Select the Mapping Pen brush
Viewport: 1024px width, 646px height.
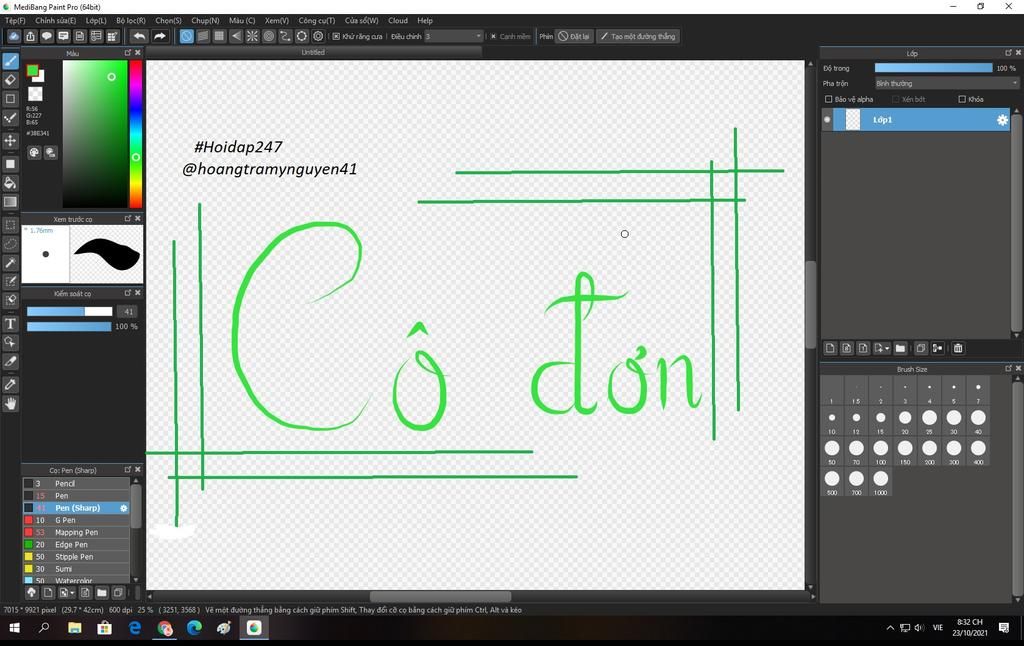coord(76,532)
